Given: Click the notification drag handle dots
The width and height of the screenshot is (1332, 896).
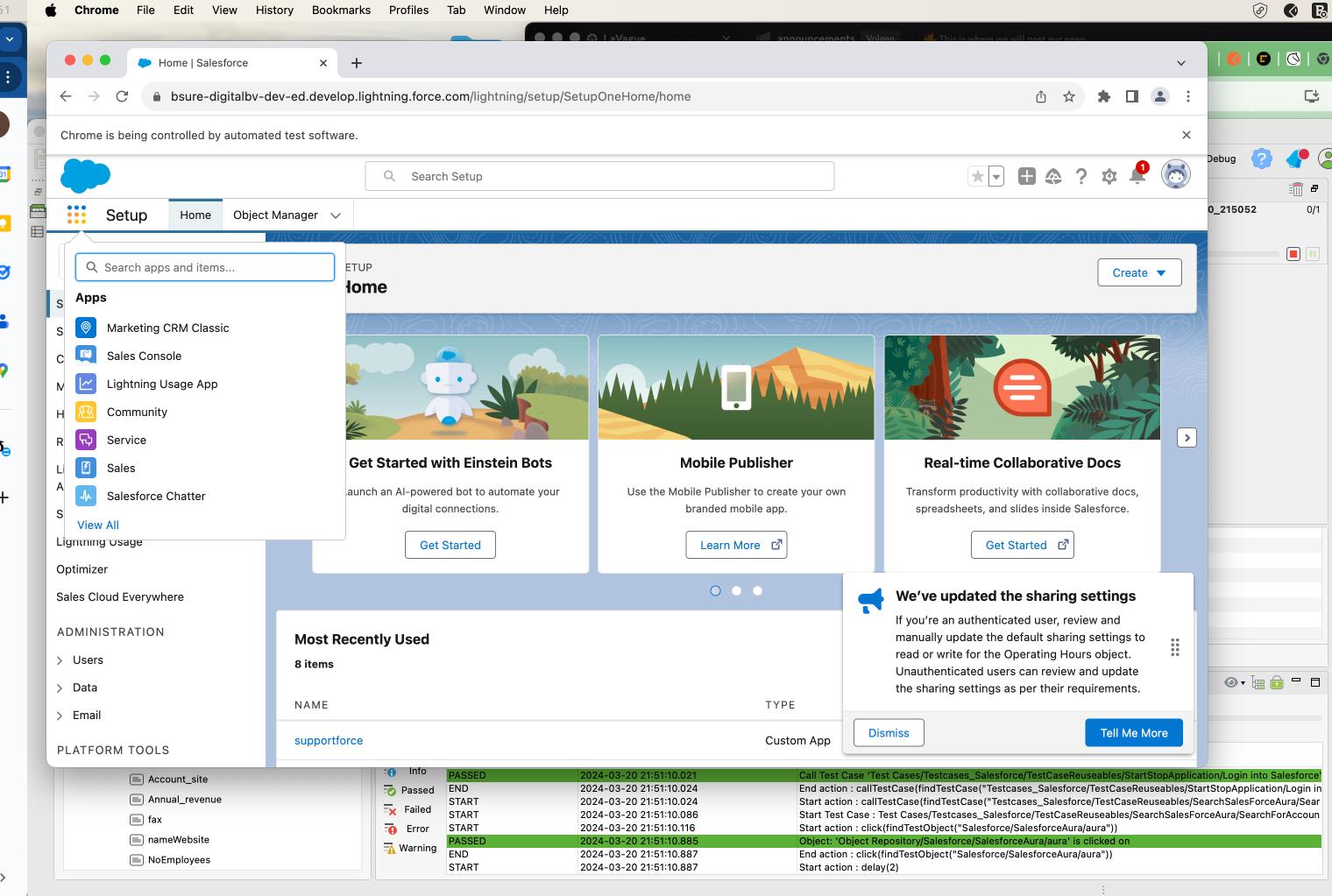Looking at the screenshot, I should (1175, 647).
